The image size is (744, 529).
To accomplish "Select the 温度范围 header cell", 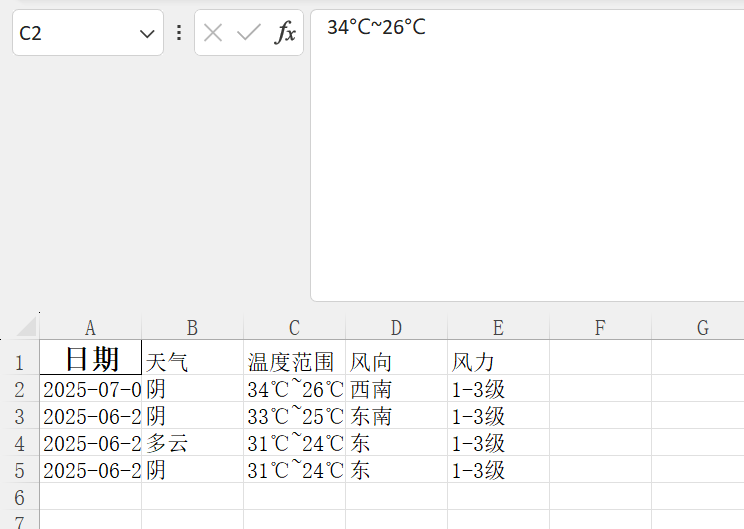I will click(x=294, y=361).
